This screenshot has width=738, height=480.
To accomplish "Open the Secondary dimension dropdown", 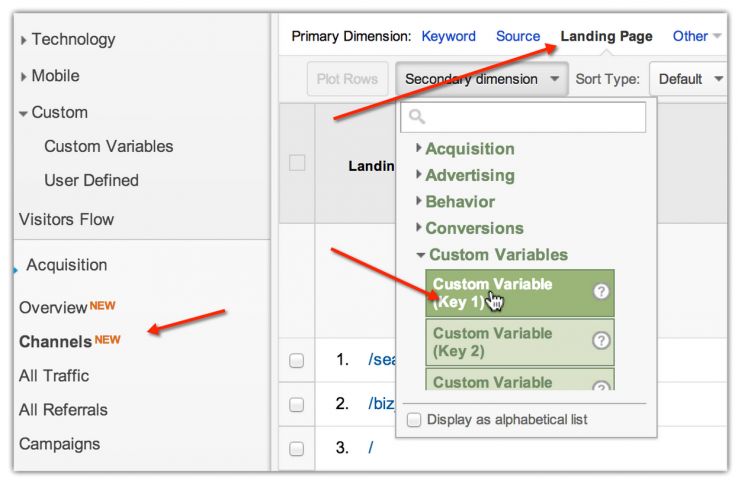I will point(482,79).
